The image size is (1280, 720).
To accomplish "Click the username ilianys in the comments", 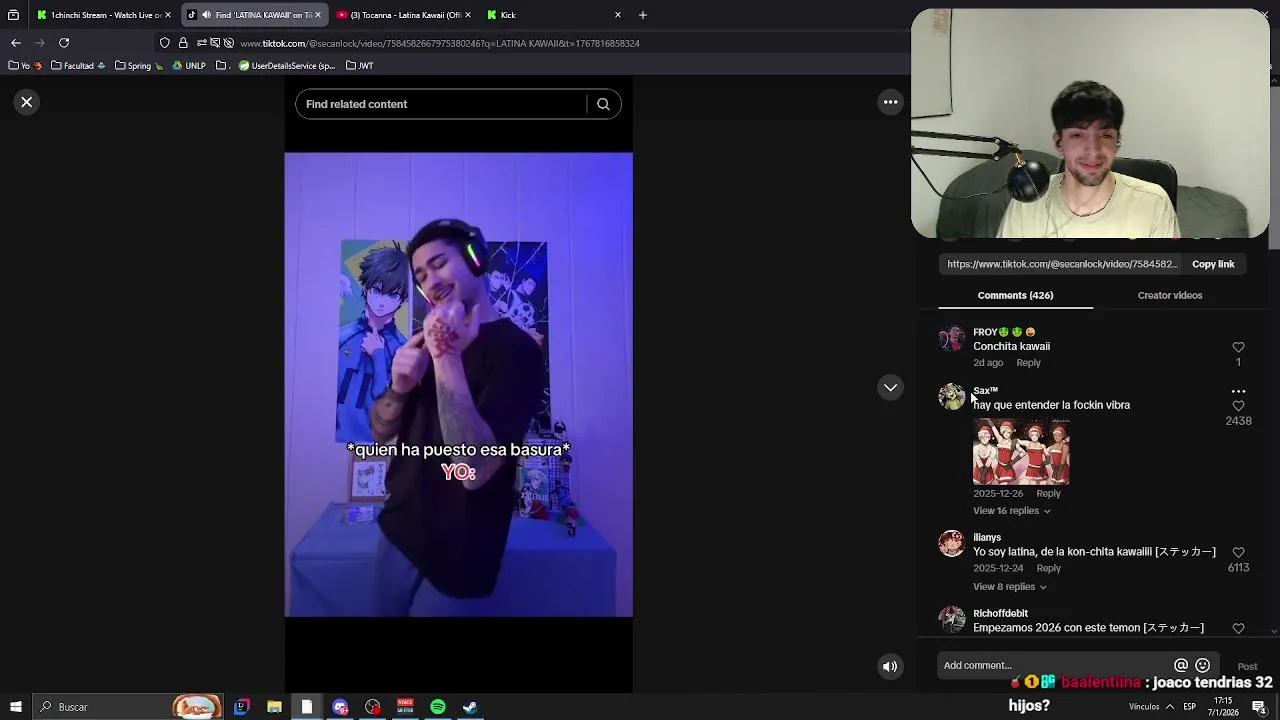I will coord(987,538).
